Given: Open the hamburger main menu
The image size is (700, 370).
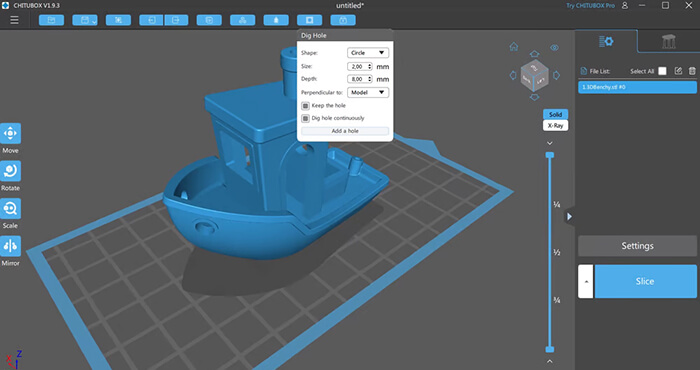Looking at the screenshot, I should click(14, 20).
